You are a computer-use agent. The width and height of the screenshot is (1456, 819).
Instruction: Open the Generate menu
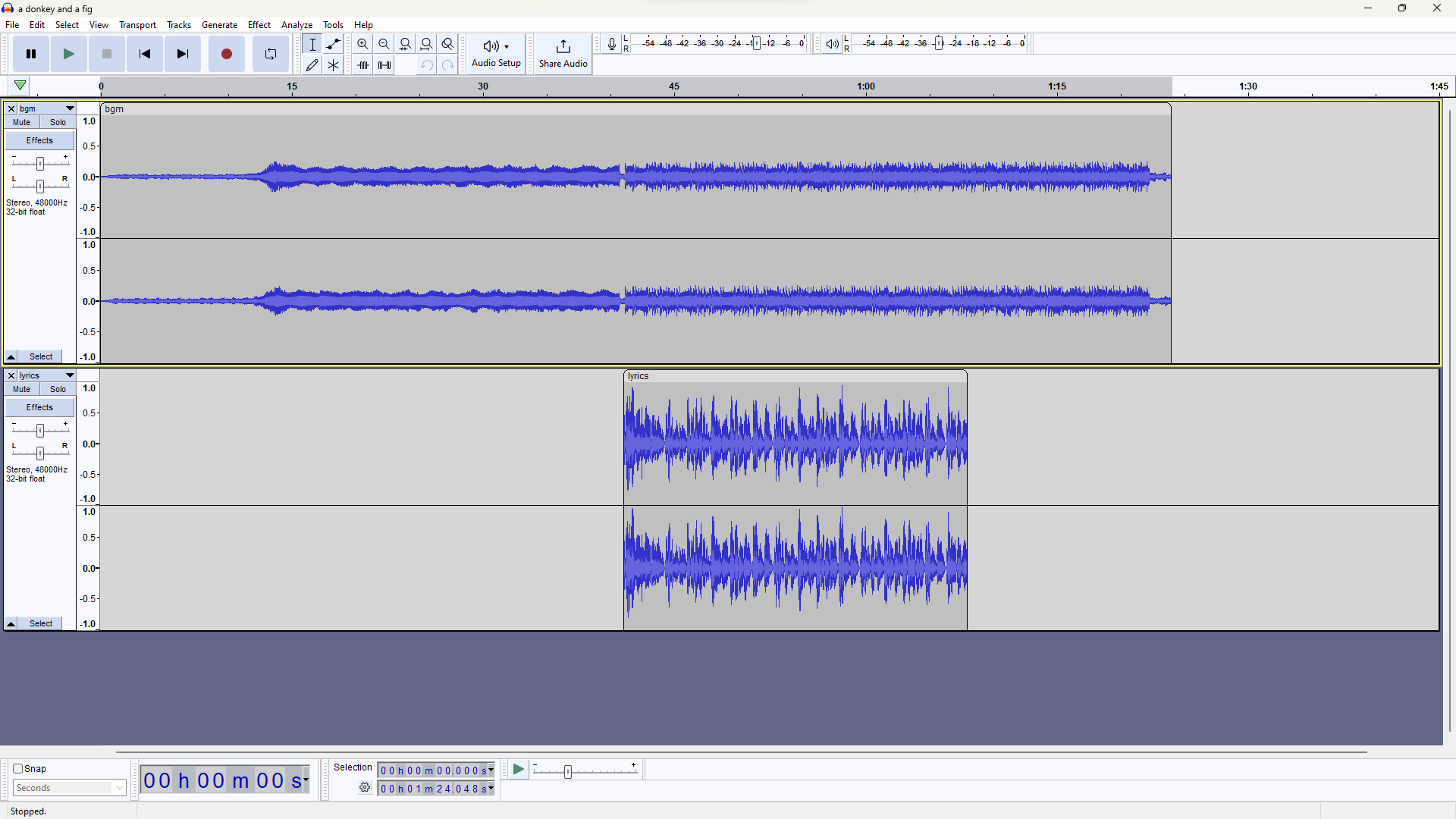pos(219,25)
